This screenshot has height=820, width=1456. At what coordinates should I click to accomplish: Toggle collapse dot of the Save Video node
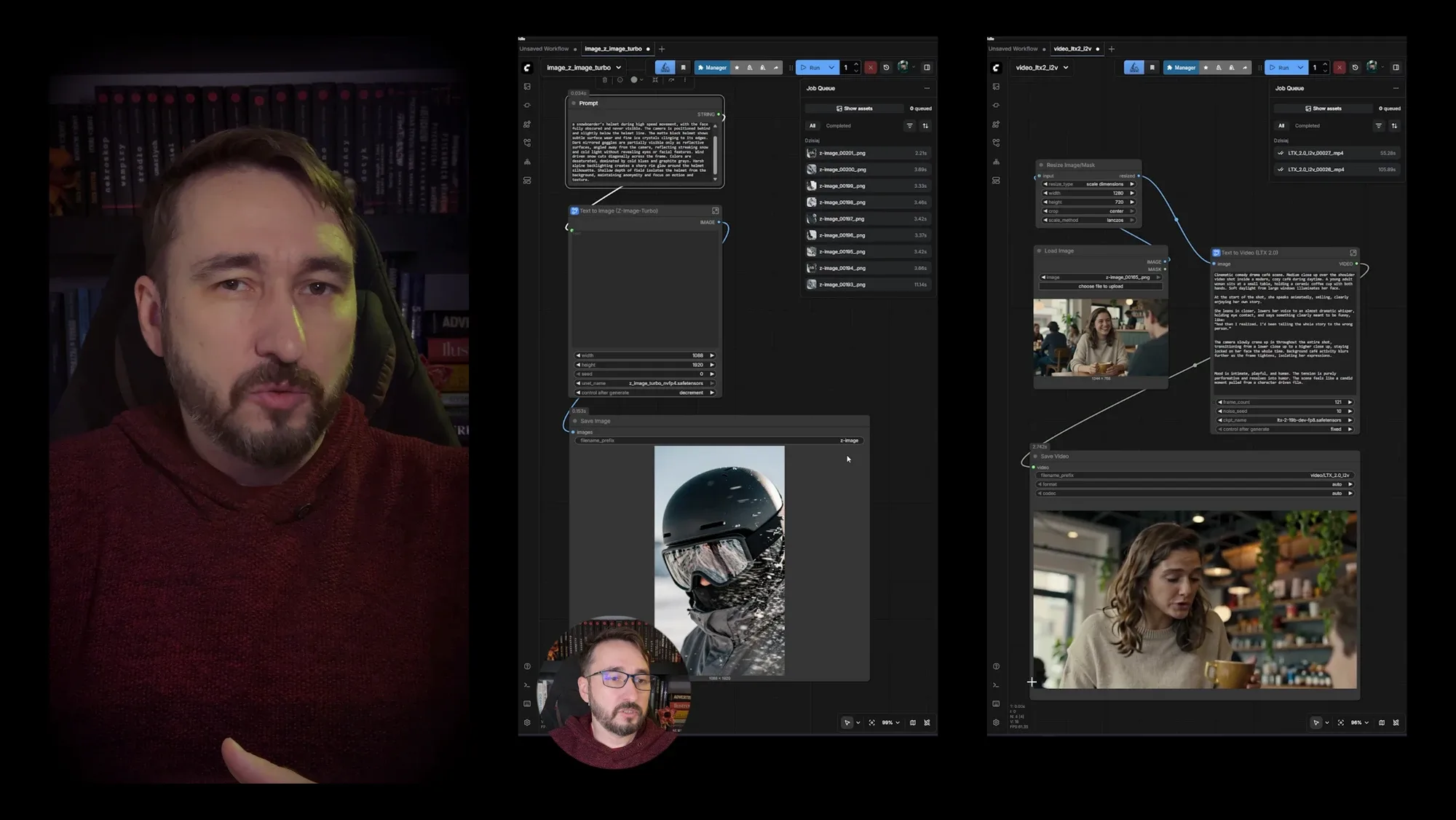[x=1035, y=457]
